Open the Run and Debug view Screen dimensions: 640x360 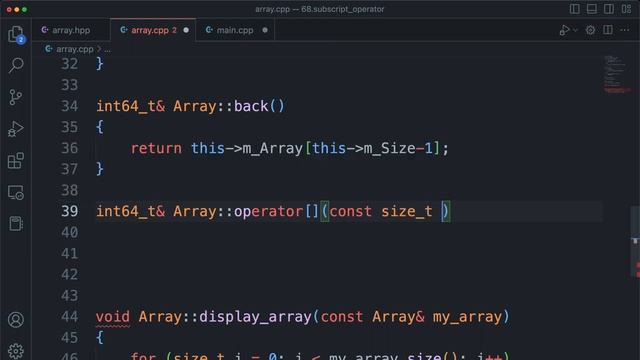tap(16, 129)
